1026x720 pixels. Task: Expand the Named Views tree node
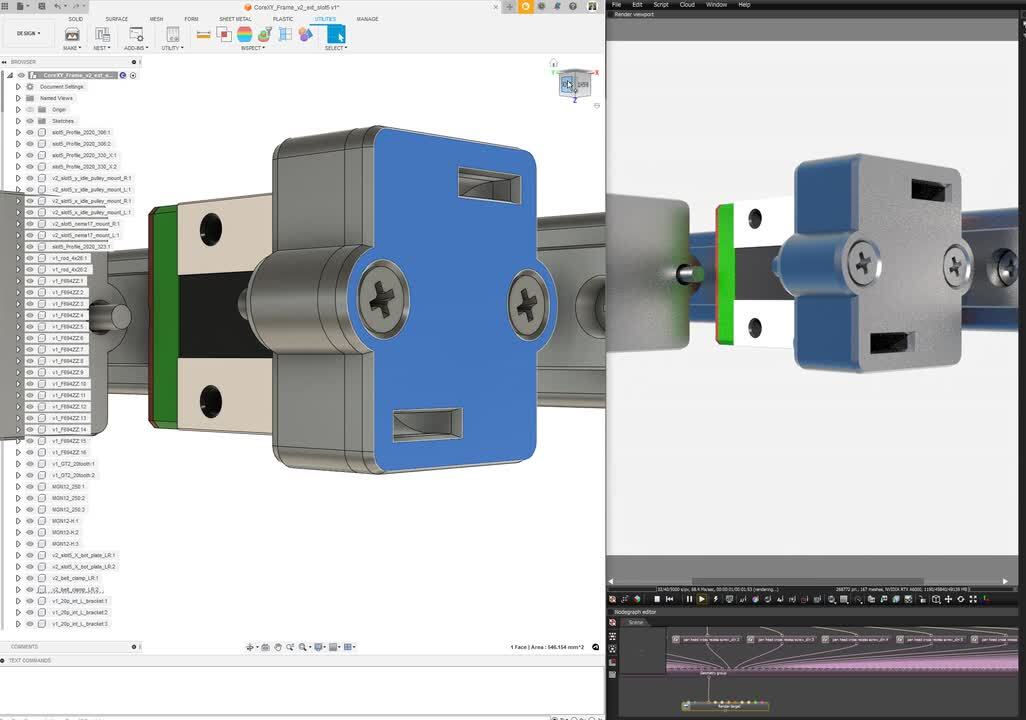coord(18,98)
